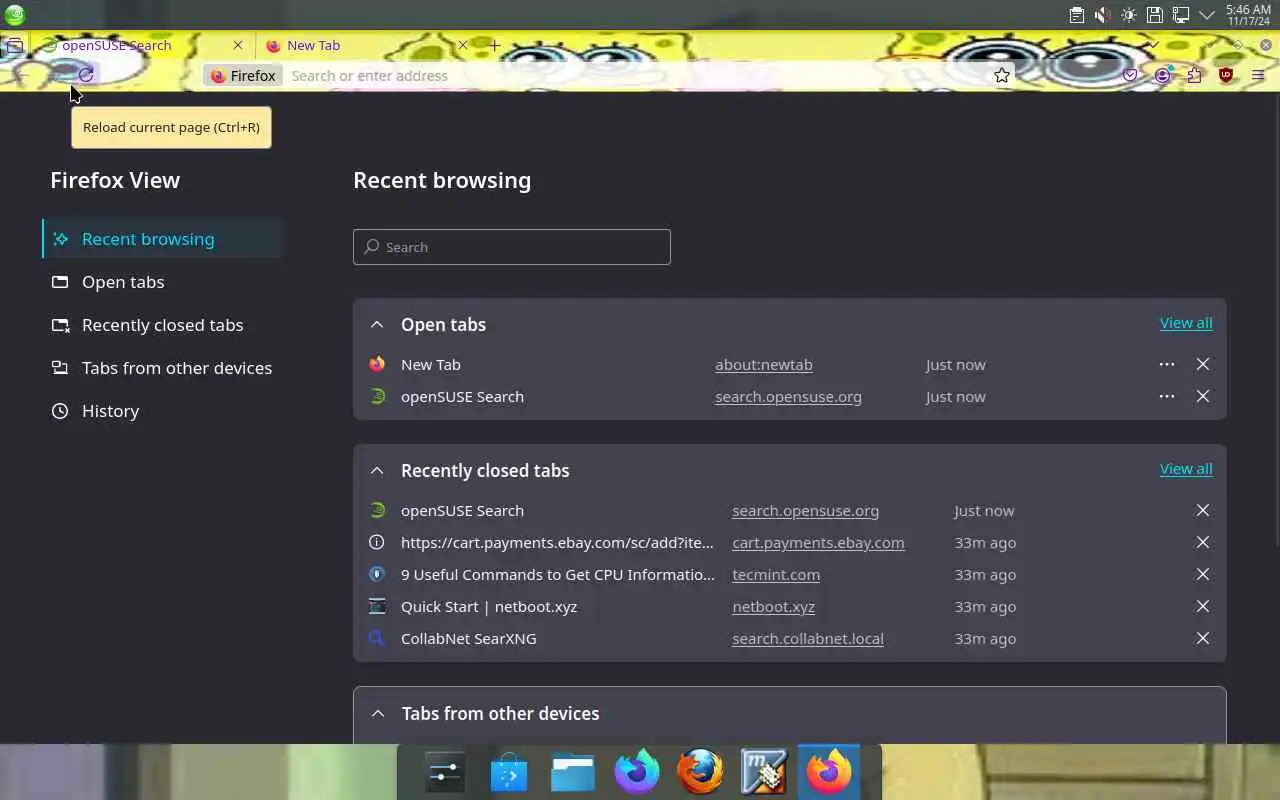Image resolution: width=1280 pixels, height=800 pixels.
Task: Open the file manager from dock
Action: [x=573, y=772]
